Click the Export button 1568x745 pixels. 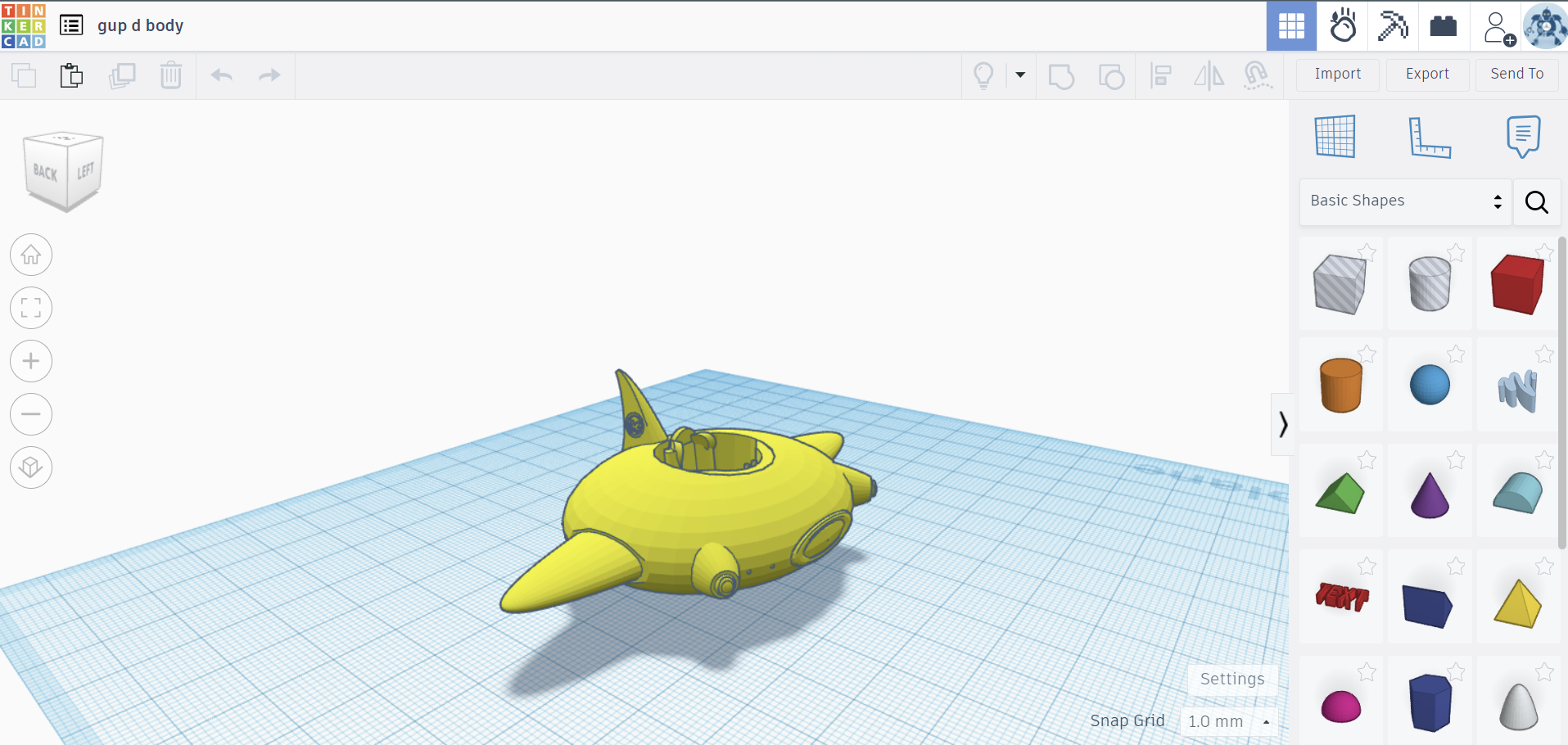[x=1427, y=74]
